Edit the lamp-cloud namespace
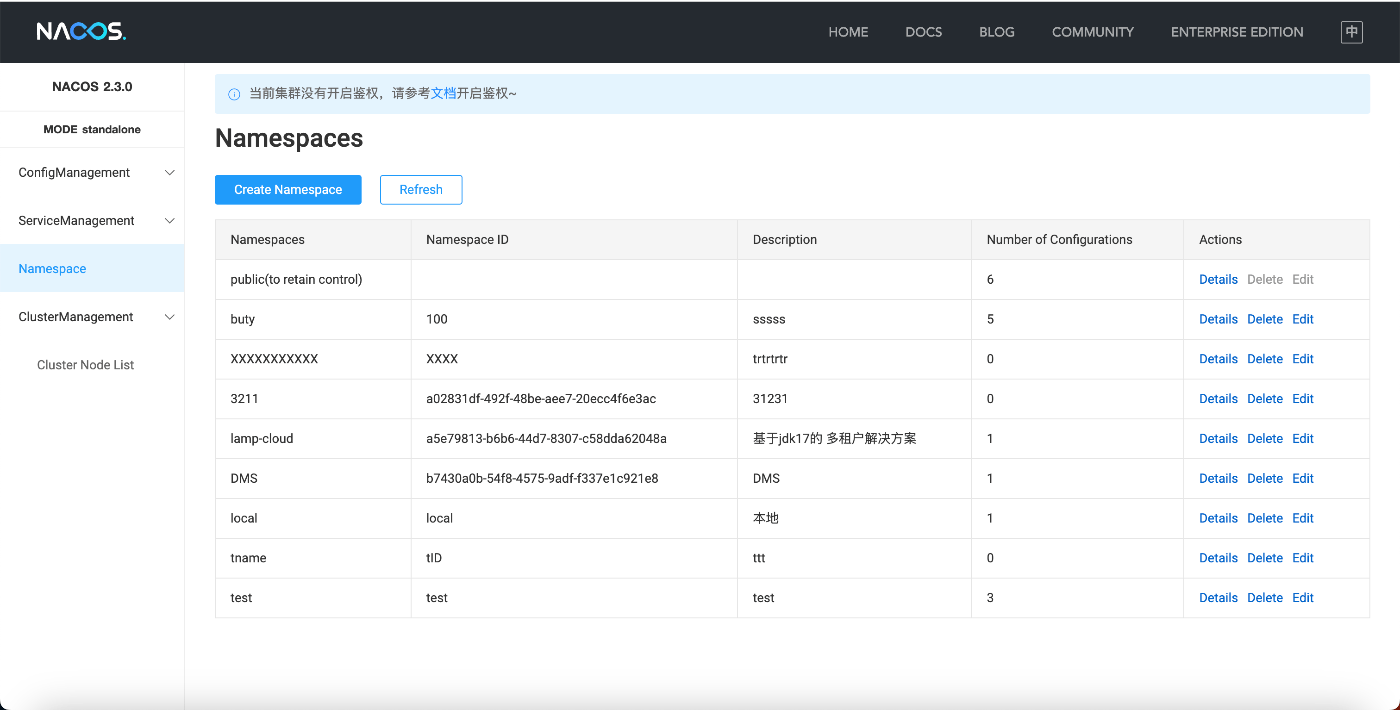 tap(1303, 439)
